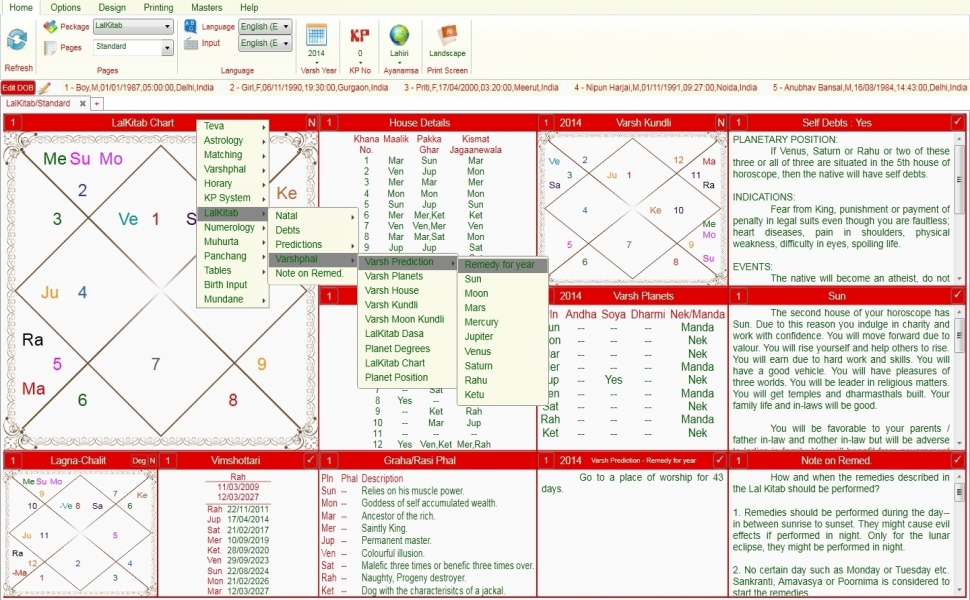970x600 pixels.
Task: Click the N button on Varsh Kundli panel
Action: [720, 122]
